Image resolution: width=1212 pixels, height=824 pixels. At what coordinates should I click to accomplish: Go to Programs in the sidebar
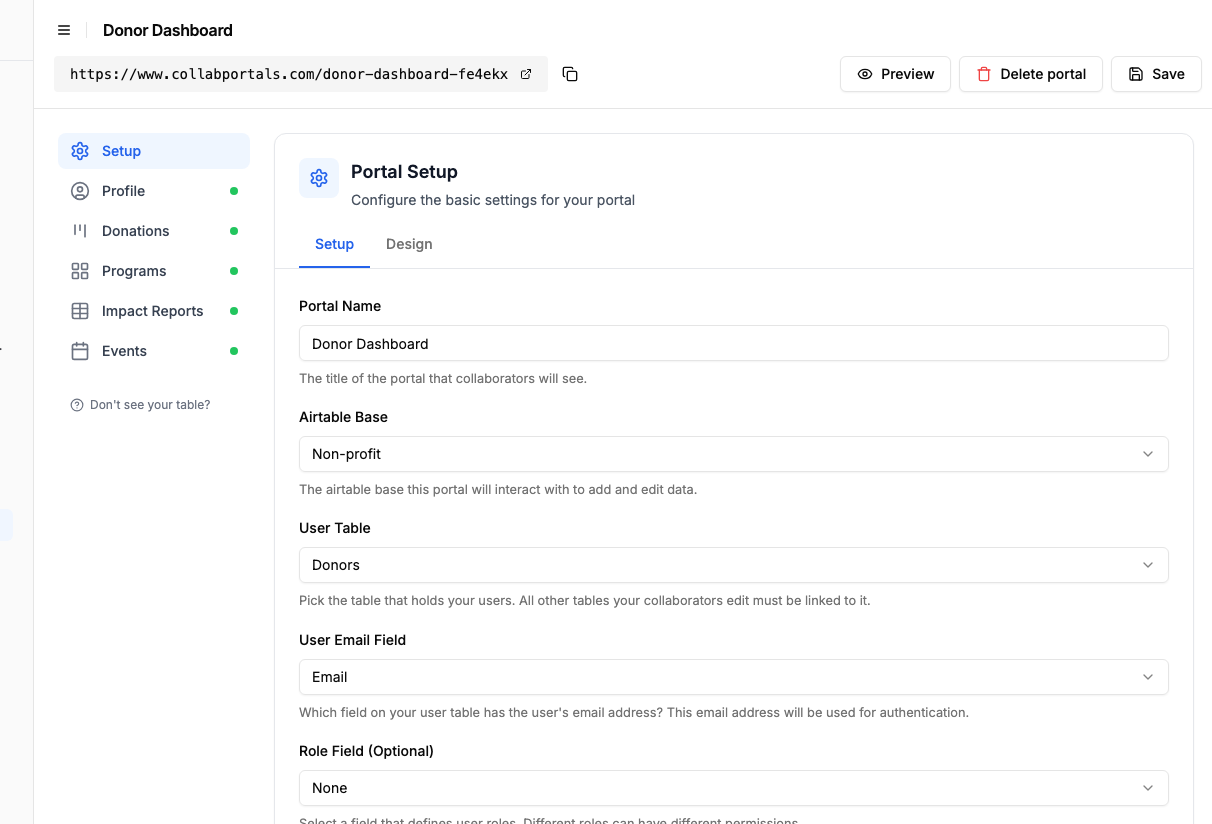click(154, 271)
